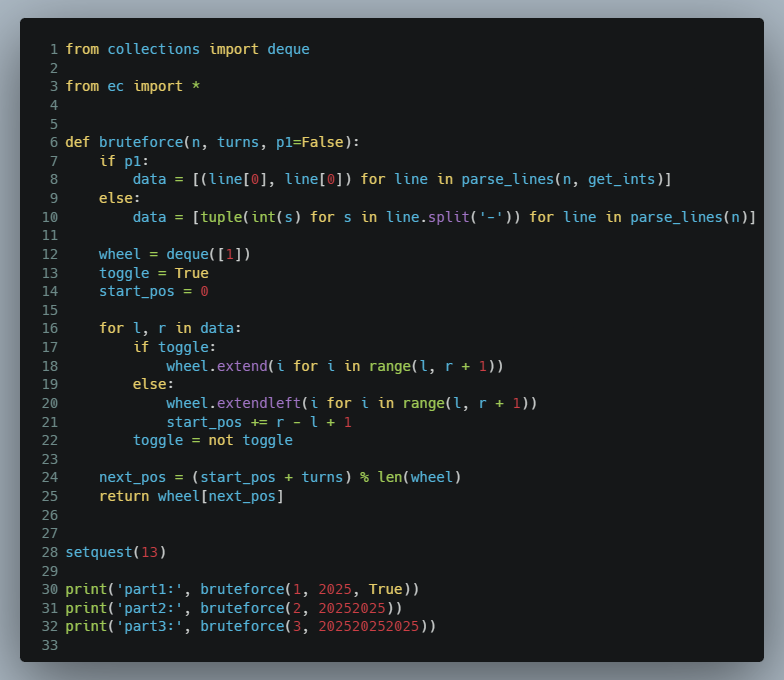Click 'len(wheel)' on line 24

pyautogui.click(x=420, y=477)
